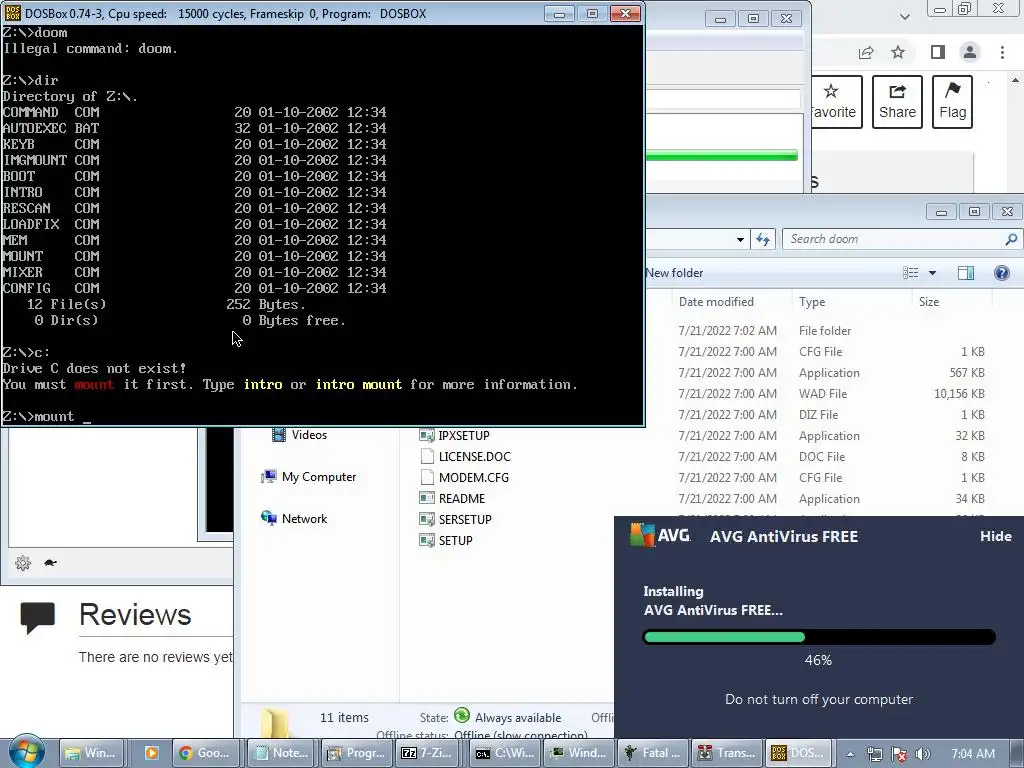Click the Share button on the web page
Screen dimensions: 1024x768
[897, 102]
